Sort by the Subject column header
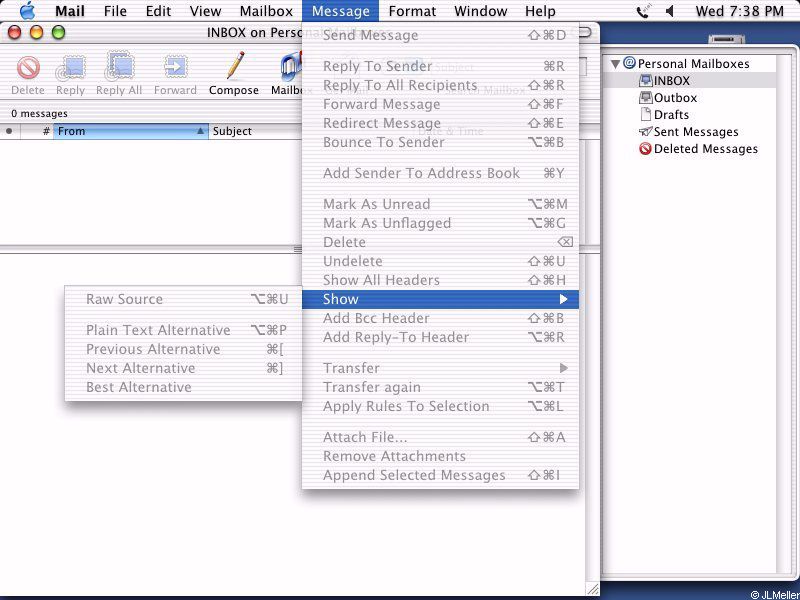Screen dimensions: 800x600 tap(255, 131)
